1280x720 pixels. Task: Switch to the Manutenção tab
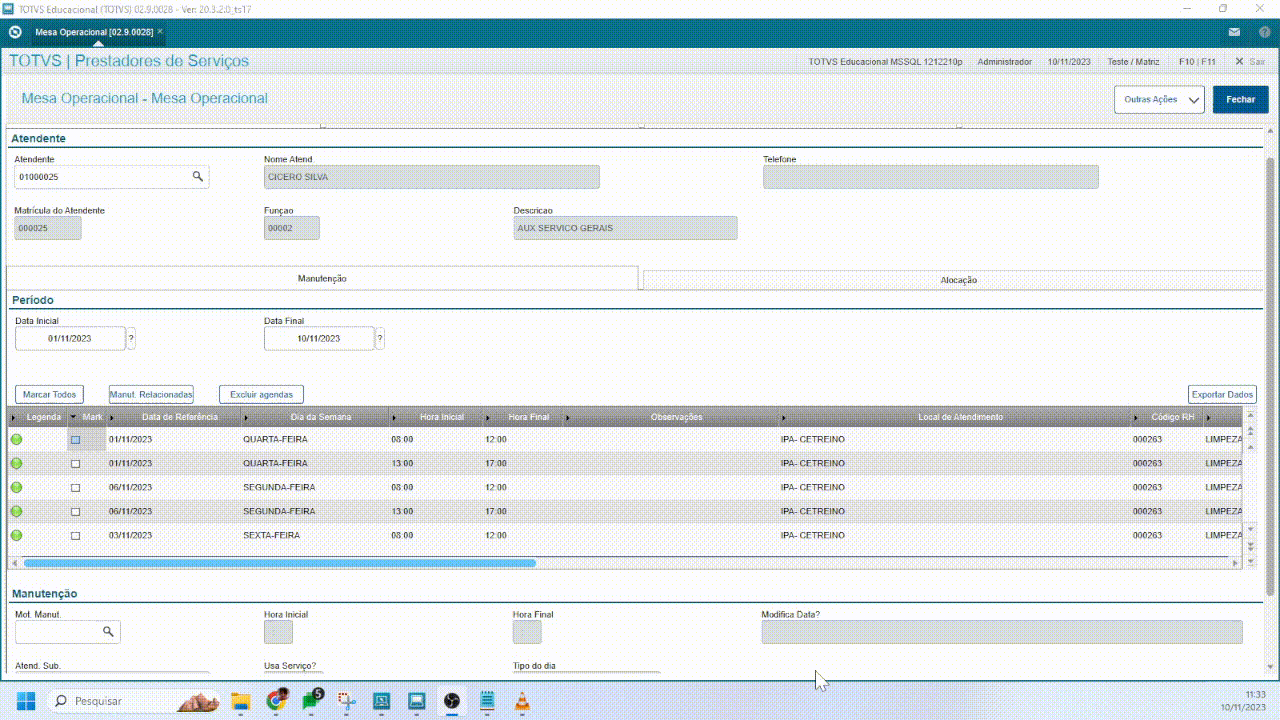pos(322,278)
